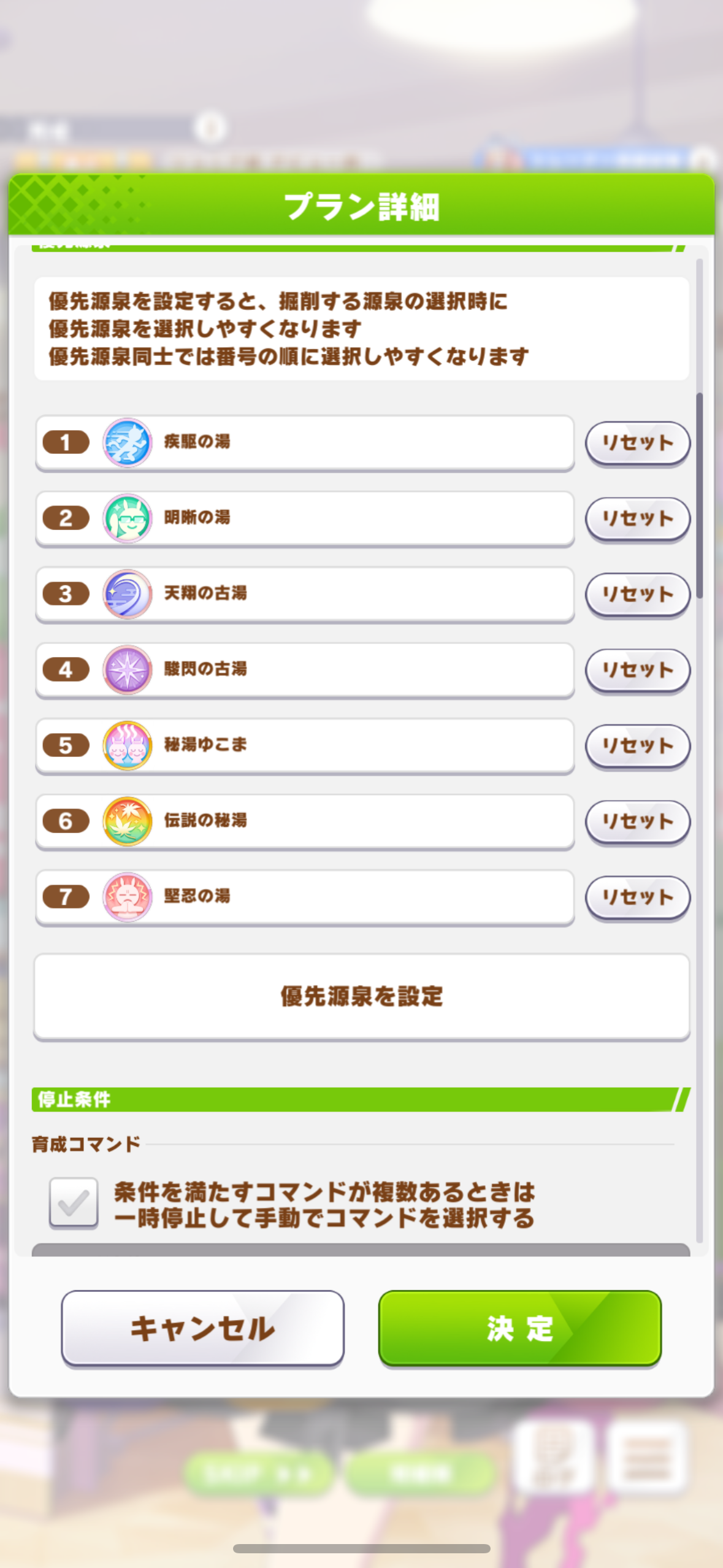
Task: Click the plan detail vertical scrollbar
Action: (699, 496)
